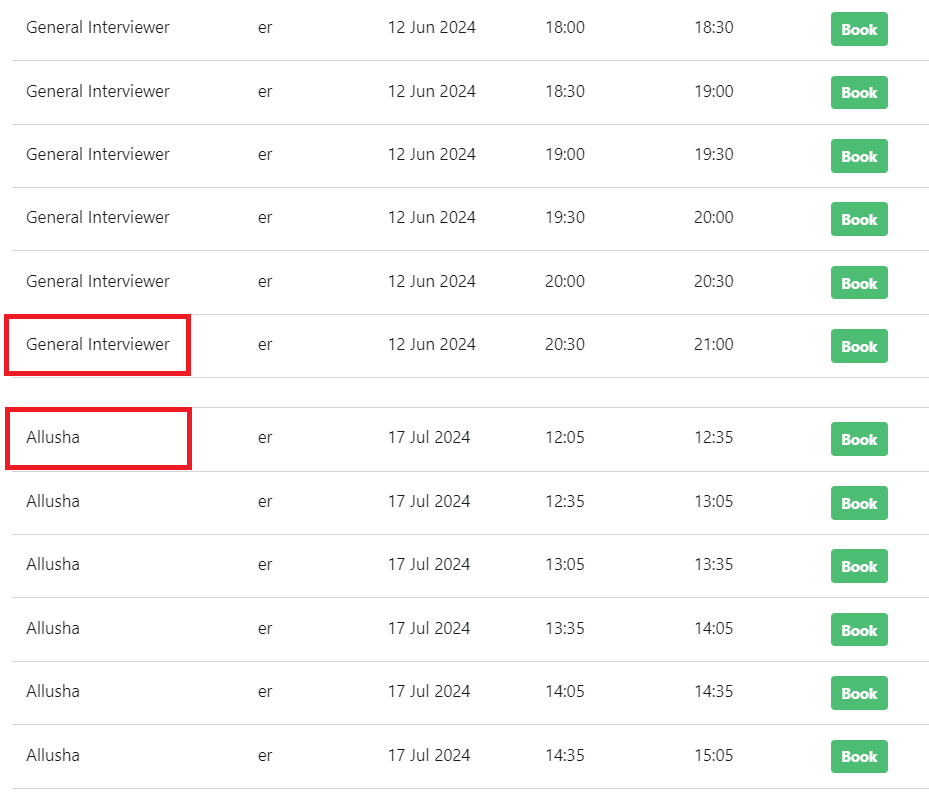Book the 18:00 General Interviewer slot
929x793 pixels.
click(858, 29)
